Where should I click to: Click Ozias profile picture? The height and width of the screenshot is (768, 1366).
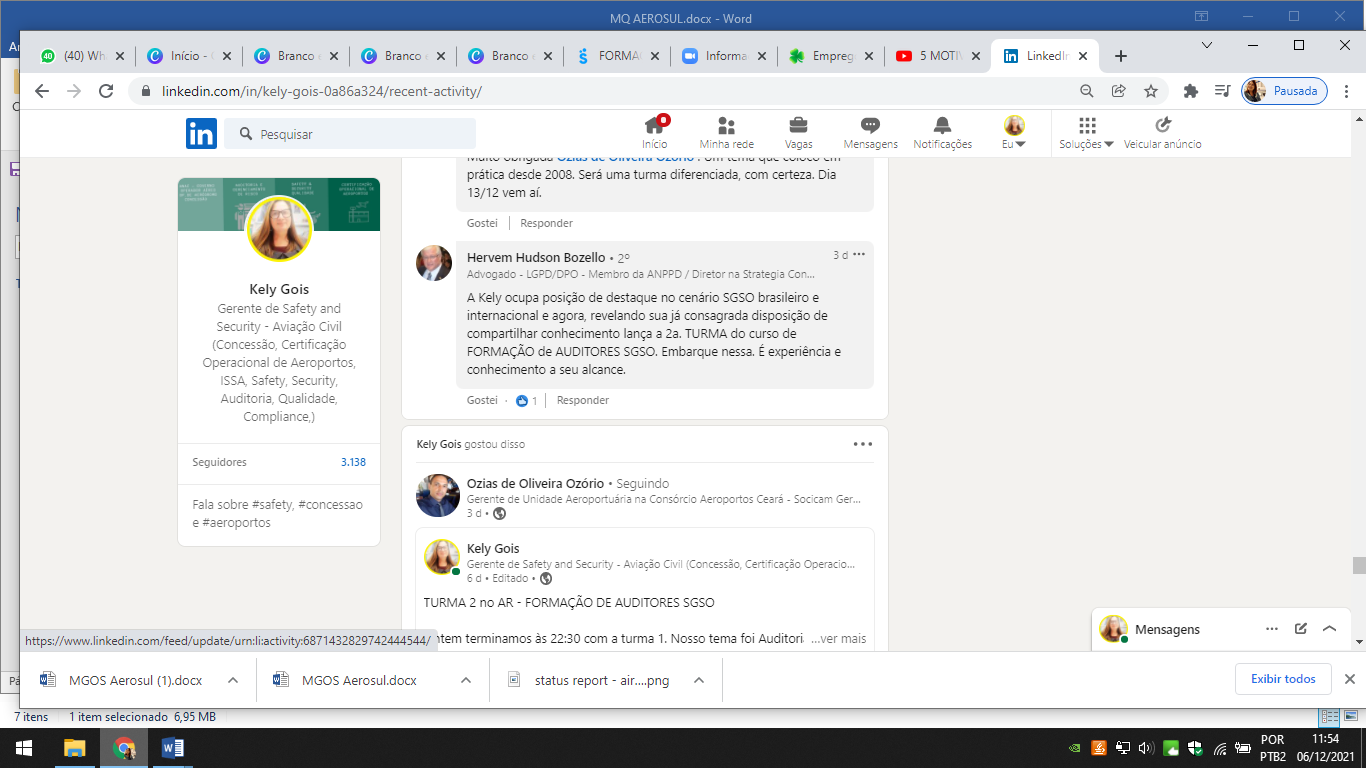click(438, 495)
